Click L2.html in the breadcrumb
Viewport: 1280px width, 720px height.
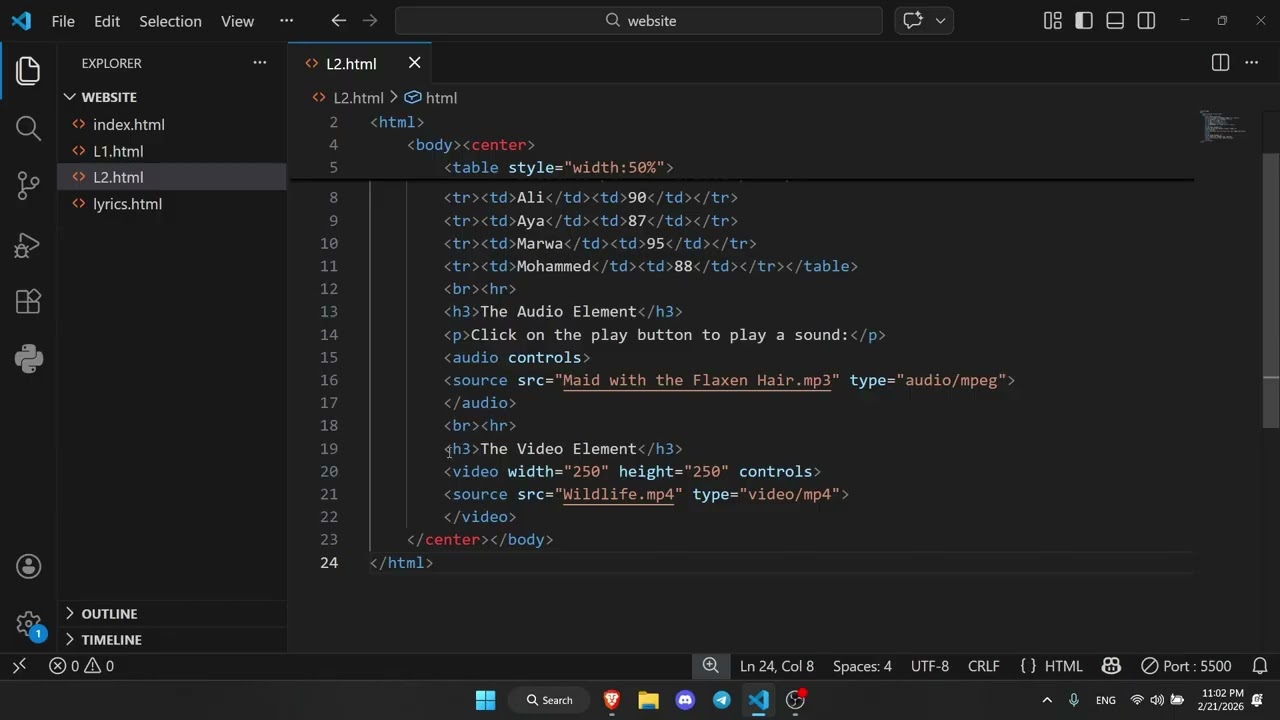(x=358, y=98)
